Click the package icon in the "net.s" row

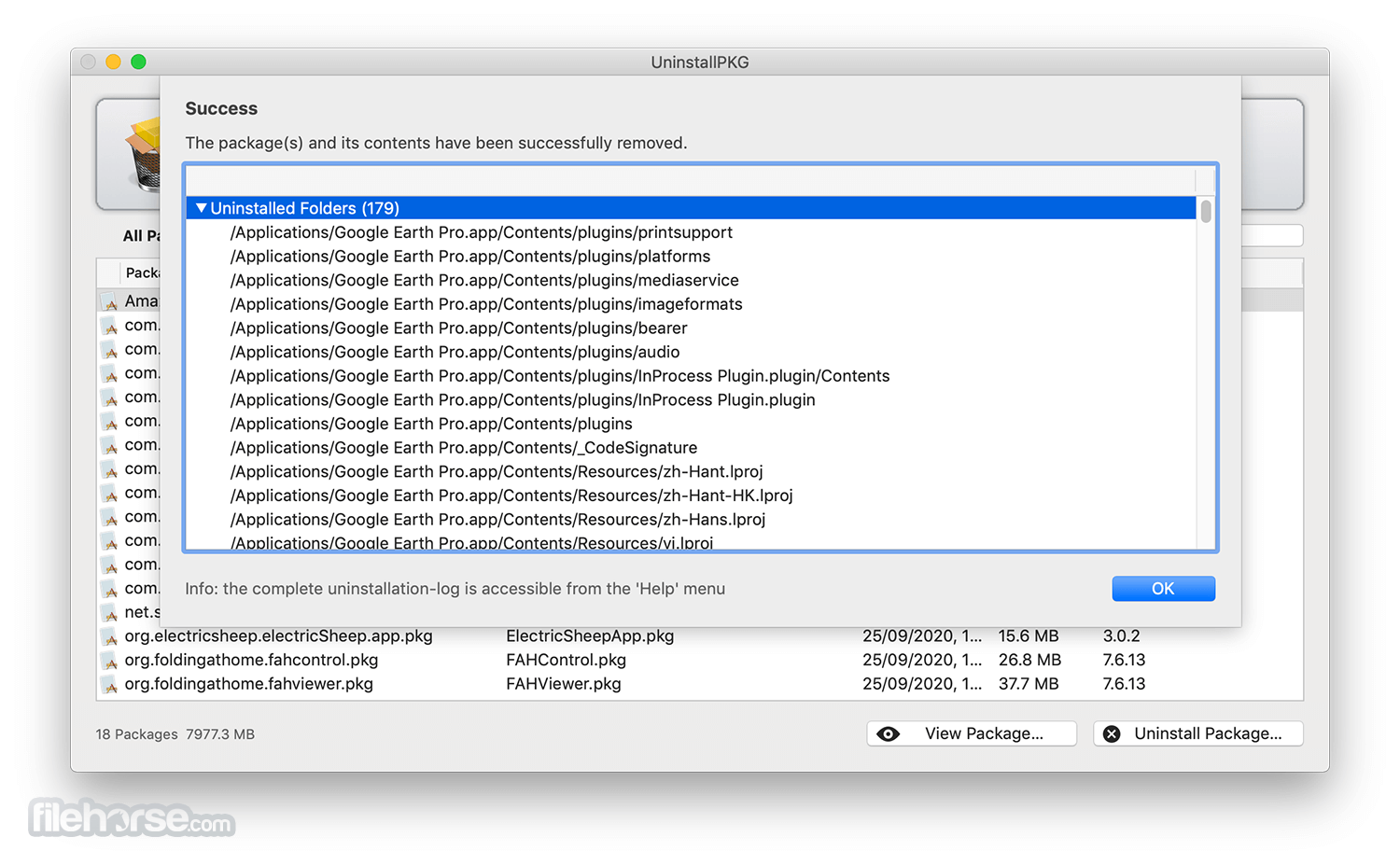[110, 613]
